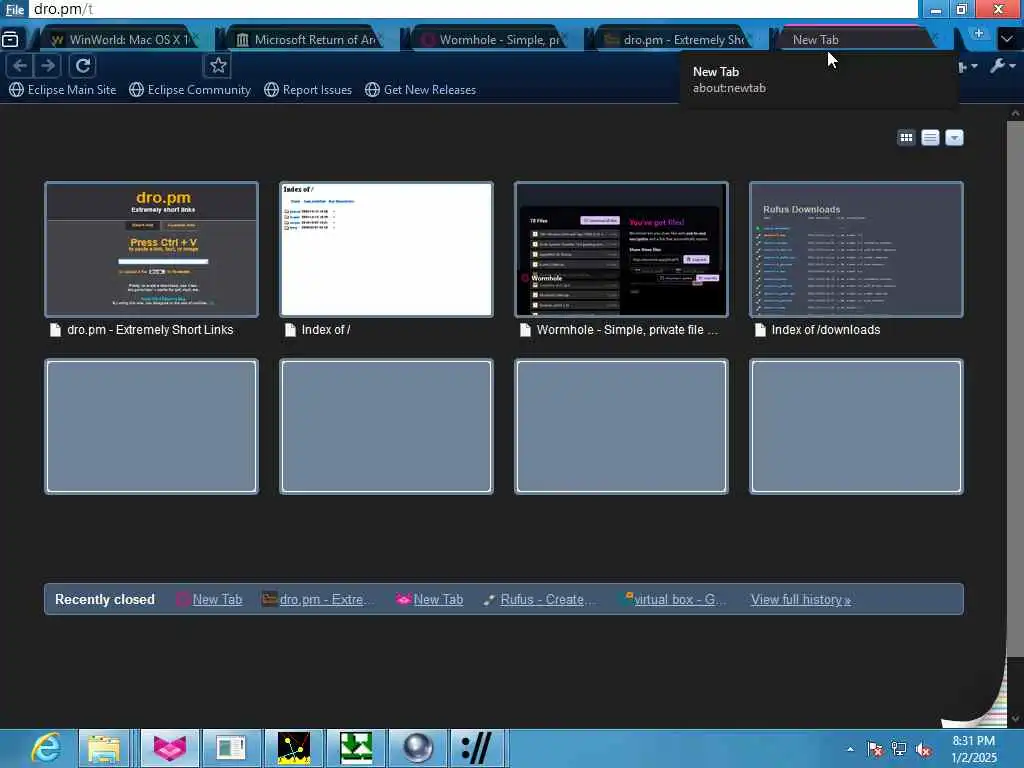The height and width of the screenshot is (768, 1024).
Task: Open the Index of / thumbnail
Action: (387, 249)
